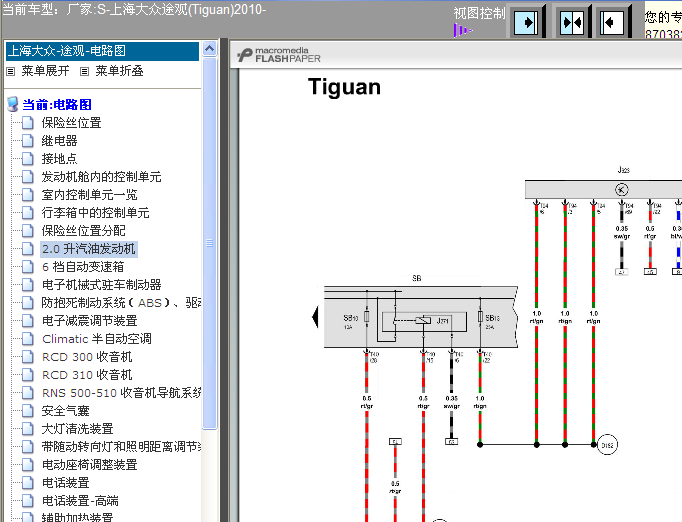Image resolution: width=682 pixels, height=522 pixels.
Task: Open 继电器 document
Action: [59, 141]
